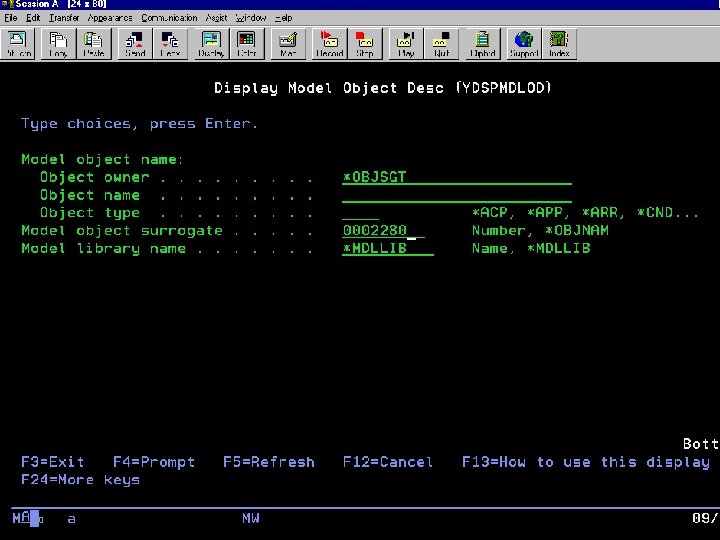Click the Stop macro recording icon

pyautogui.click(x=365, y=44)
